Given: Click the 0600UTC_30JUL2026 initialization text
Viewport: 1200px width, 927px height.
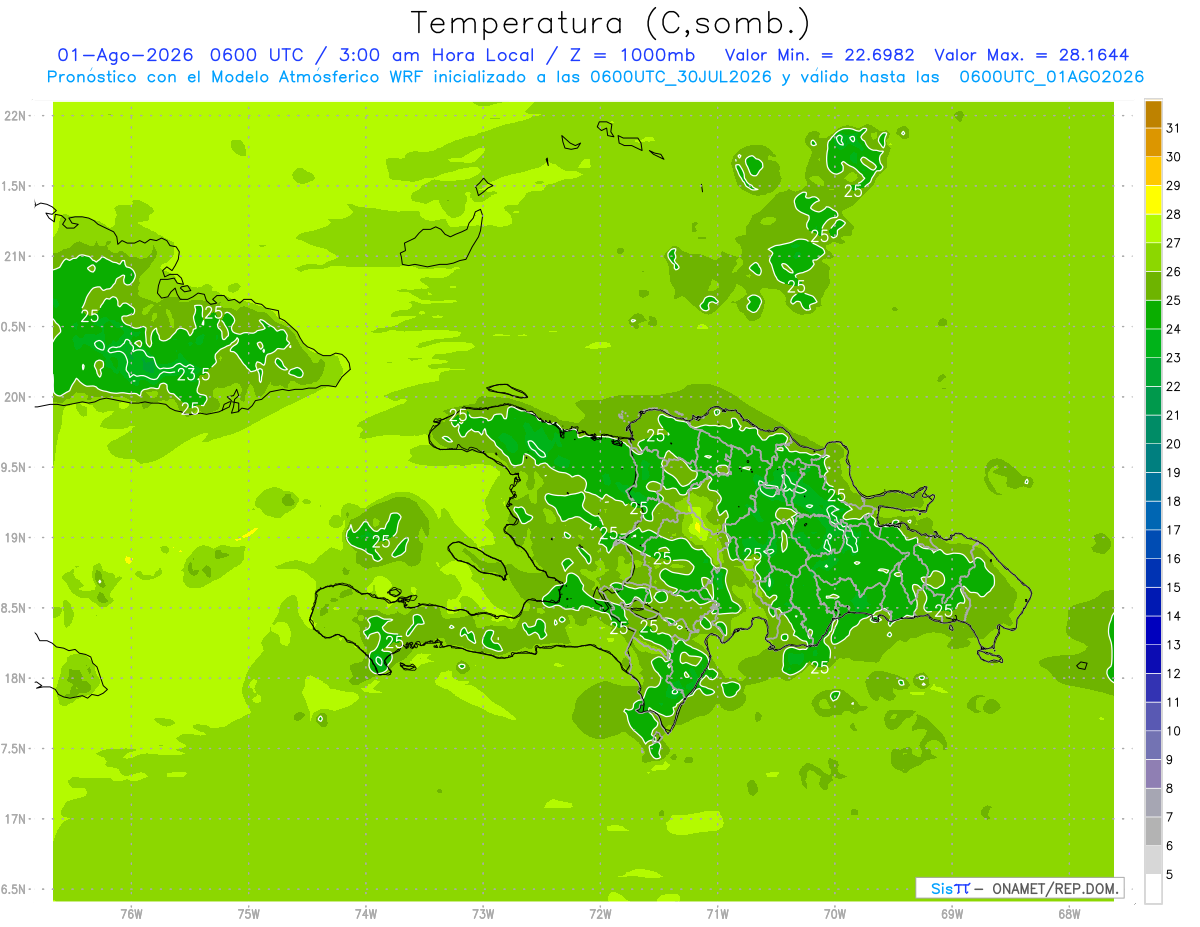Looking at the screenshot, I should [x=681, y=77].
